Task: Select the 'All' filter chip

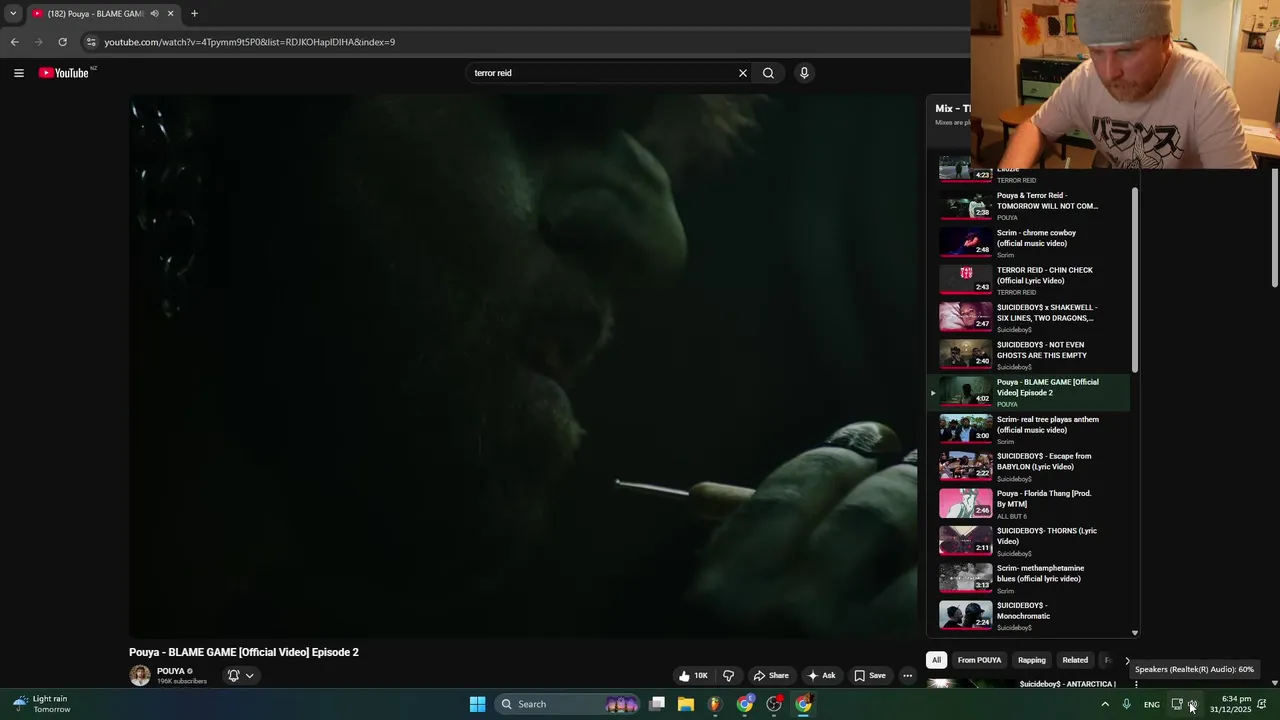Action: pyautogui.click(x=936, y=660)
